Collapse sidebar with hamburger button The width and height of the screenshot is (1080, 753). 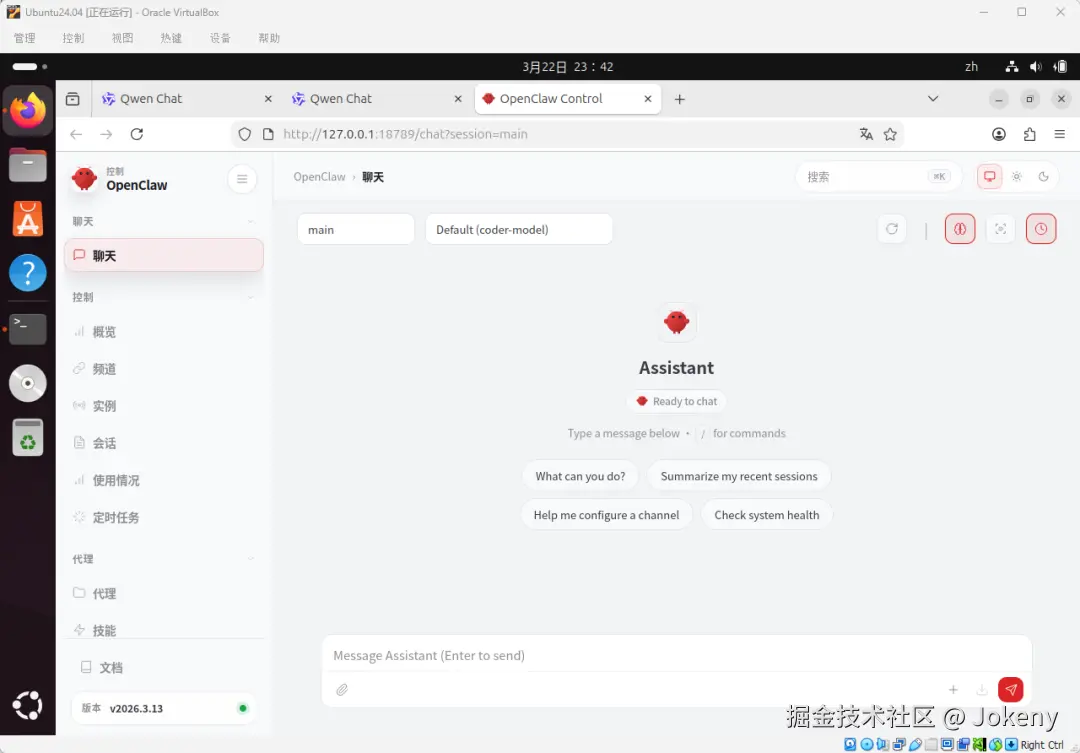click(242, 179)
